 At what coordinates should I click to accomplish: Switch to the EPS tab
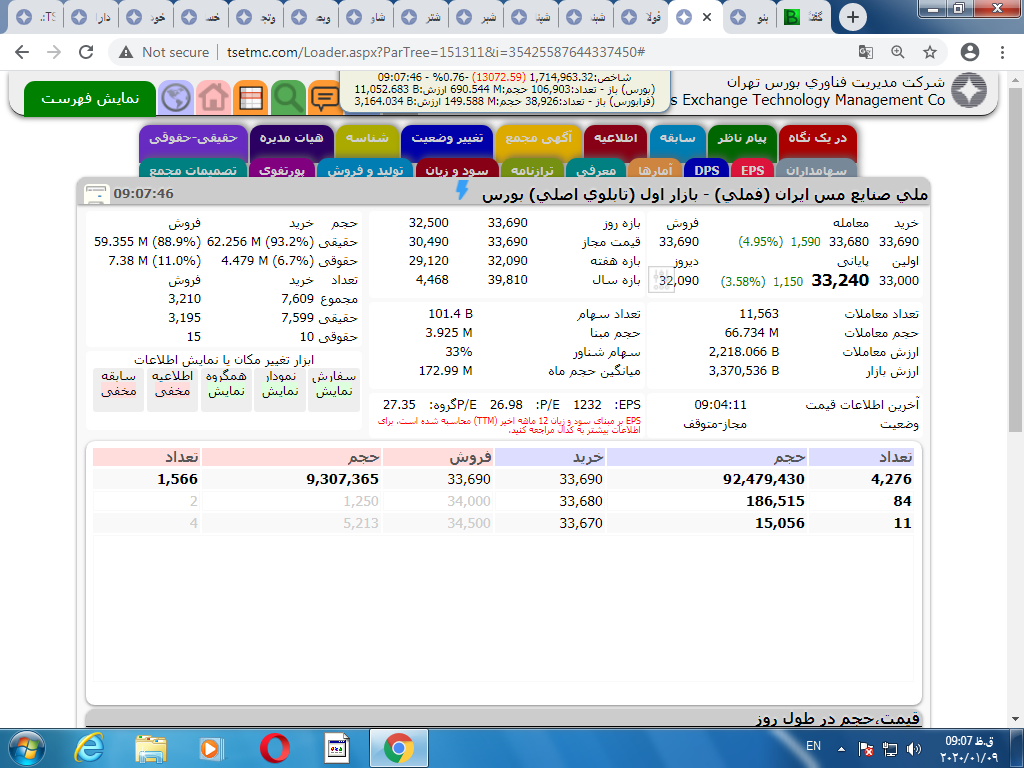click(x=752, y=169)
